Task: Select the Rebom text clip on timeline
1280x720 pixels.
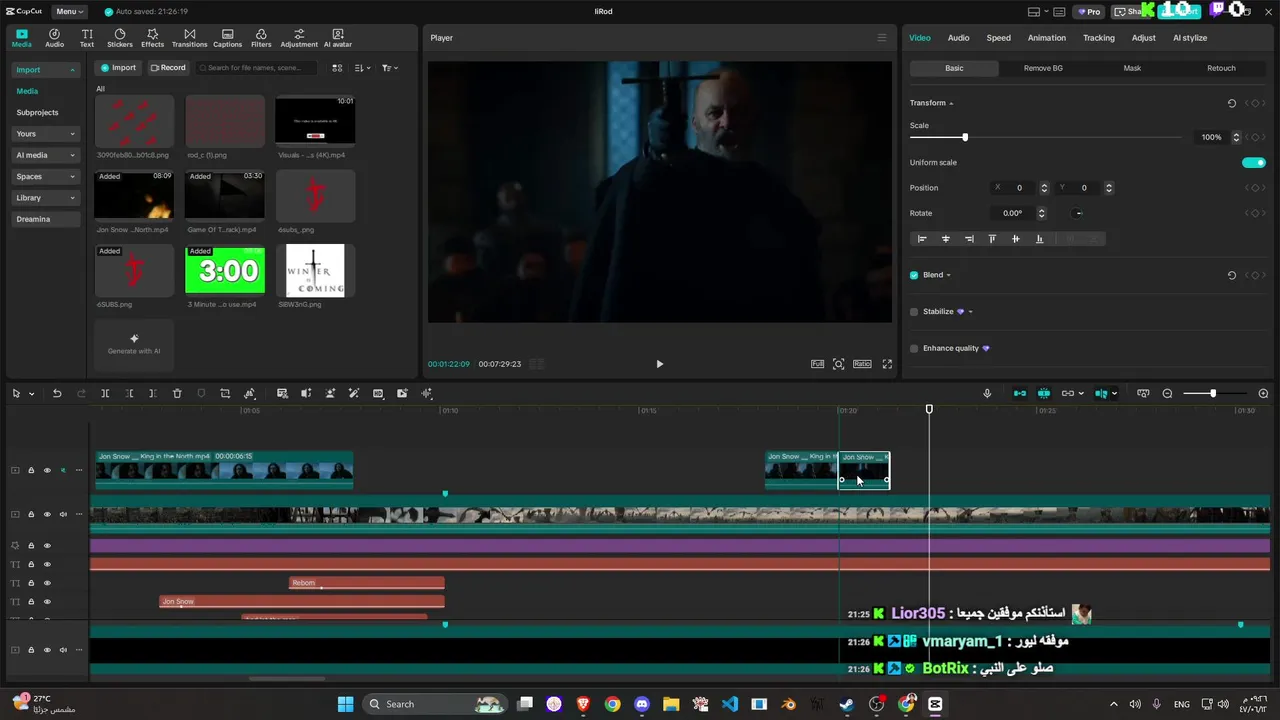Action: (366, 583)
